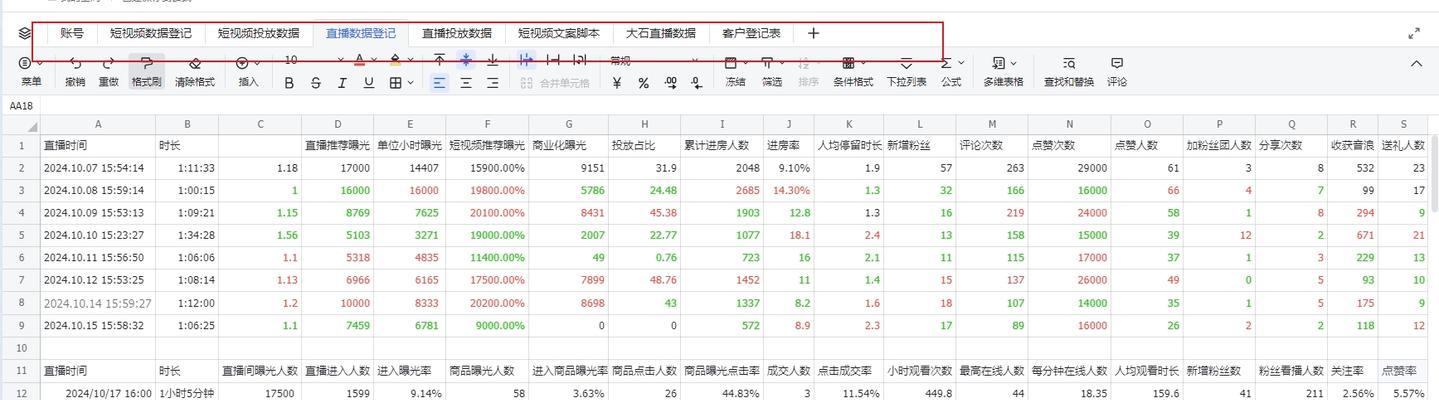Align cell content to vertical middle
The height and width of the screenshot is (400, 1439).
pos(466,60)
